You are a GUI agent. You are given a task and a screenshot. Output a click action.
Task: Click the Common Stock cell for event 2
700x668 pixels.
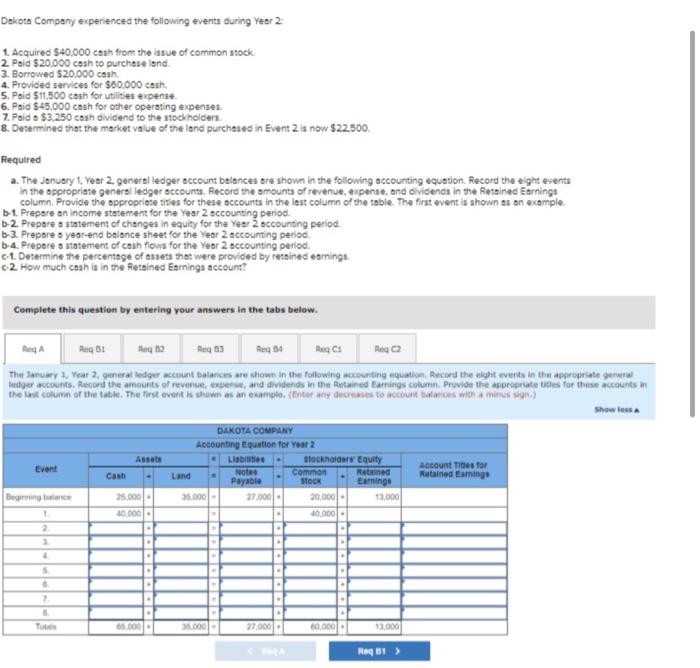[310, 528]
